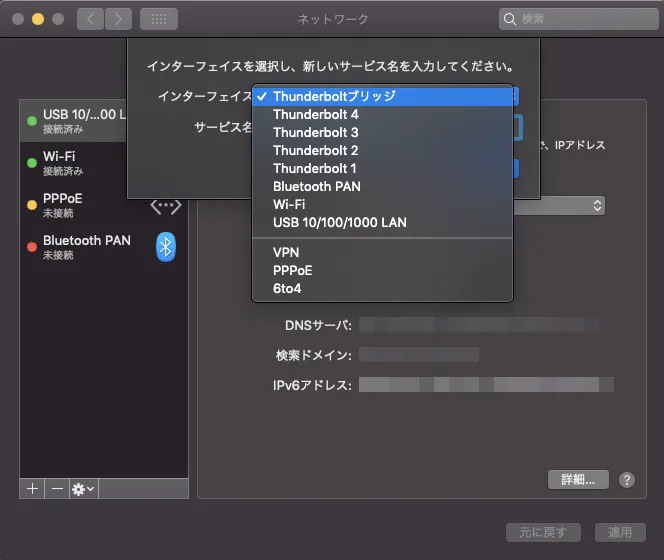Screen dimensions: 664x560
Task: Open the configuration dropdown stepper arrows
Action: coord(597,205)
